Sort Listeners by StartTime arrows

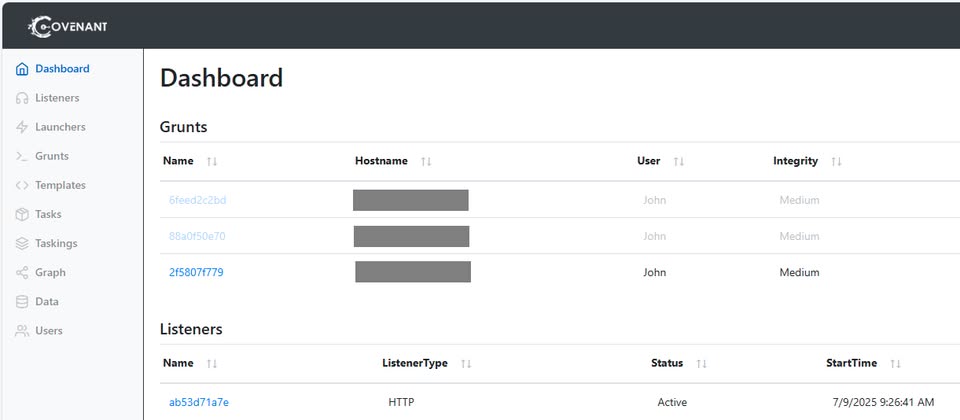click(x=895, y=364)
